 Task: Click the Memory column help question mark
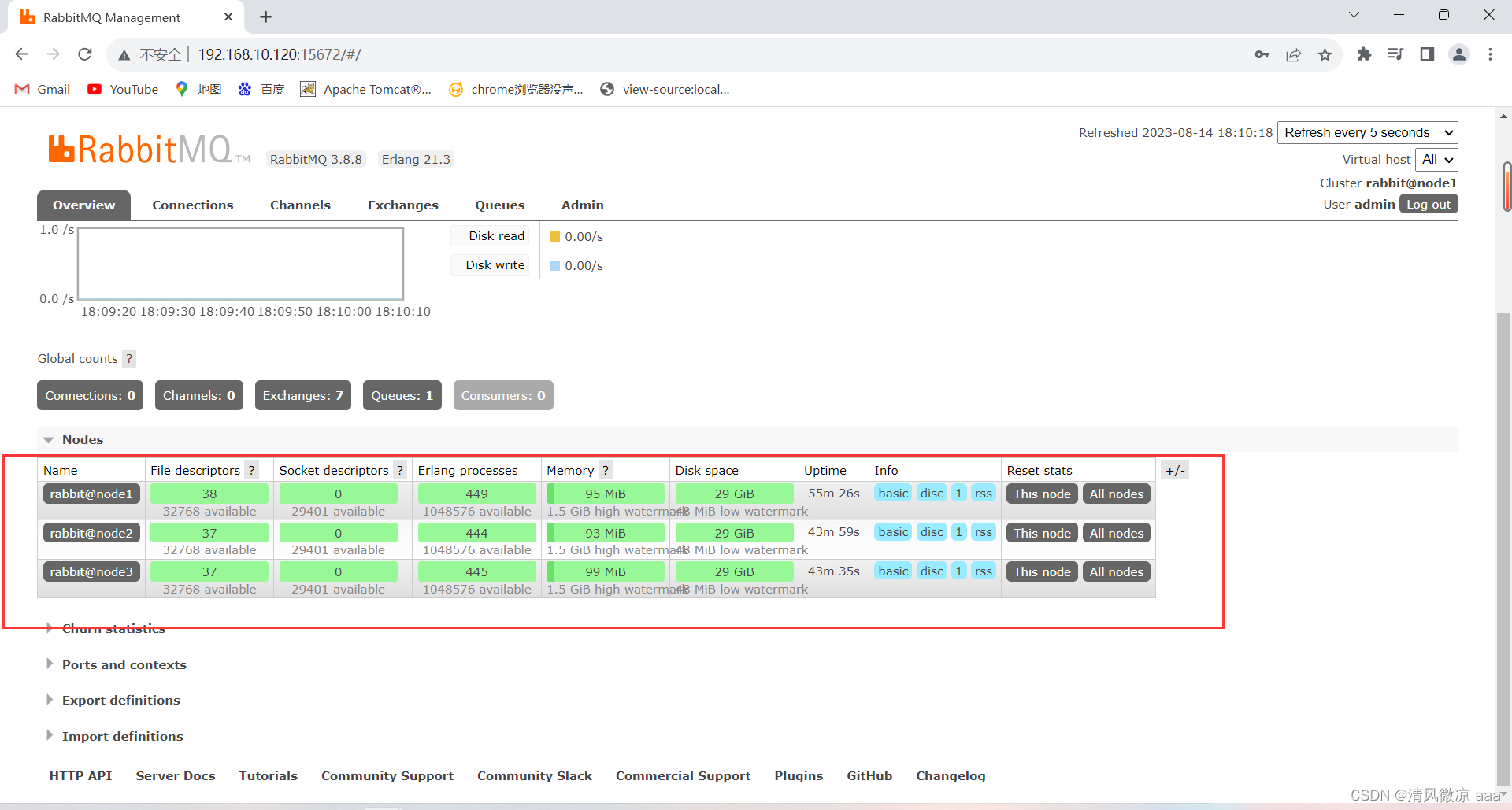click(605, 470)
